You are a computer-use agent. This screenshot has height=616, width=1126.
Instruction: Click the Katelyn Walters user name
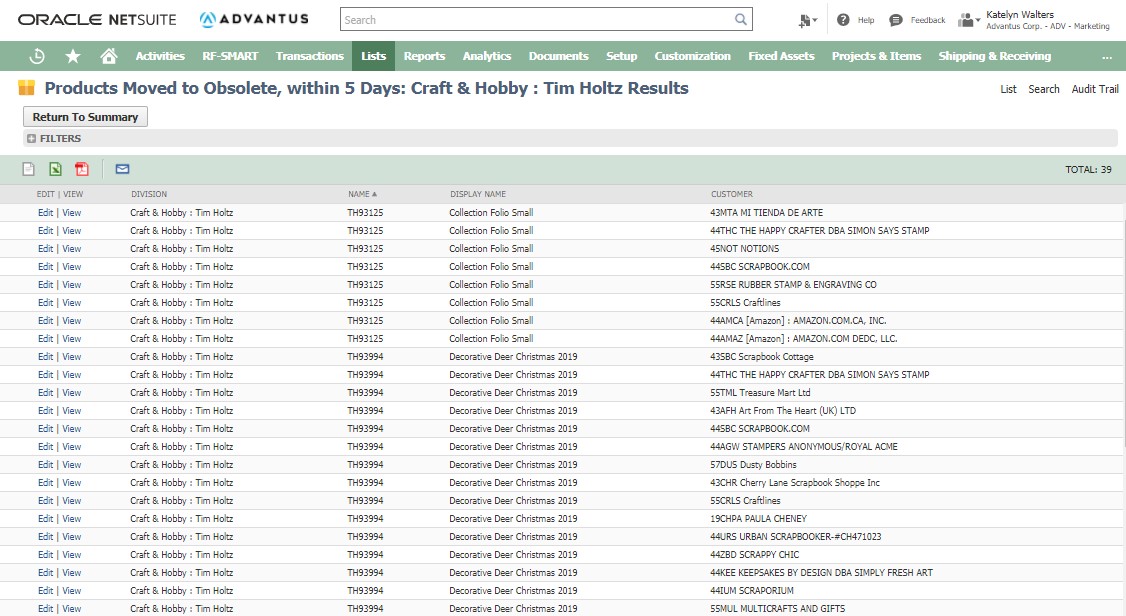pyautogui.click(x=1020, y=14)
